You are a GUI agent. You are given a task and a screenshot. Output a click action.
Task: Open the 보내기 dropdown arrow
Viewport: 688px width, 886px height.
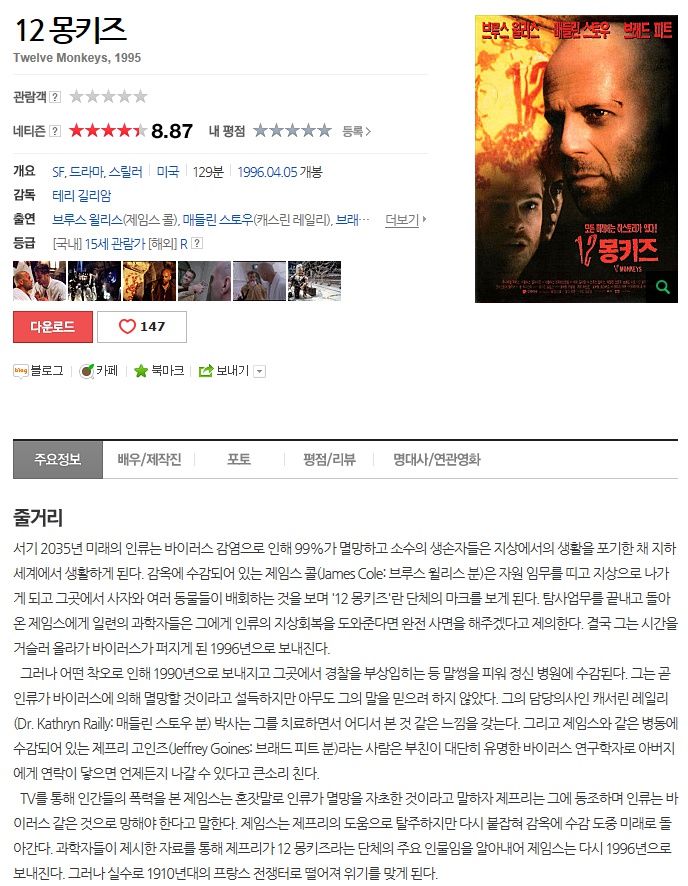click(259, 371)
